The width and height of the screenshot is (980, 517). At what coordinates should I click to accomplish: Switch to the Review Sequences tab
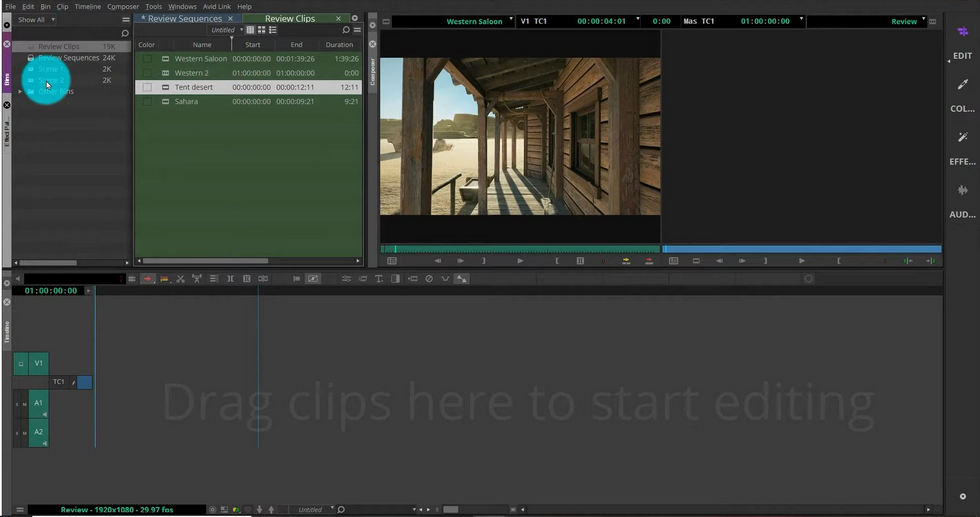[184, 19]
